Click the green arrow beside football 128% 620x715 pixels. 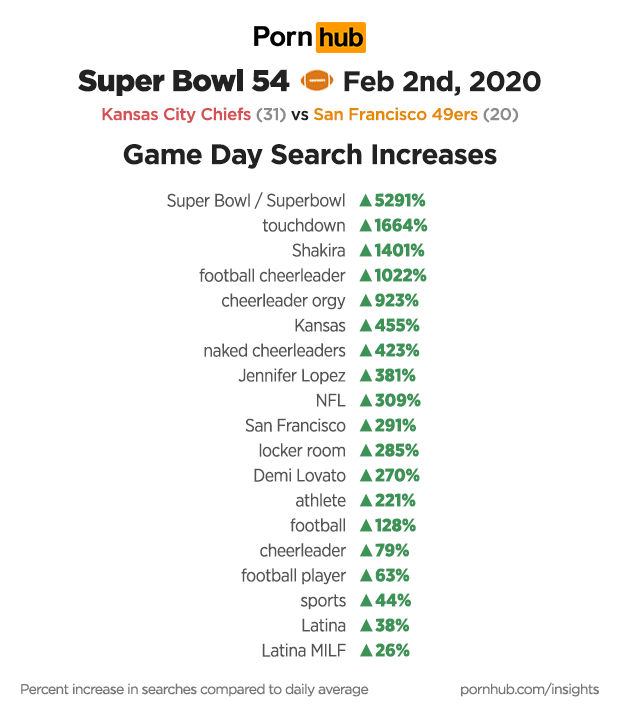(x=366, y=525)
